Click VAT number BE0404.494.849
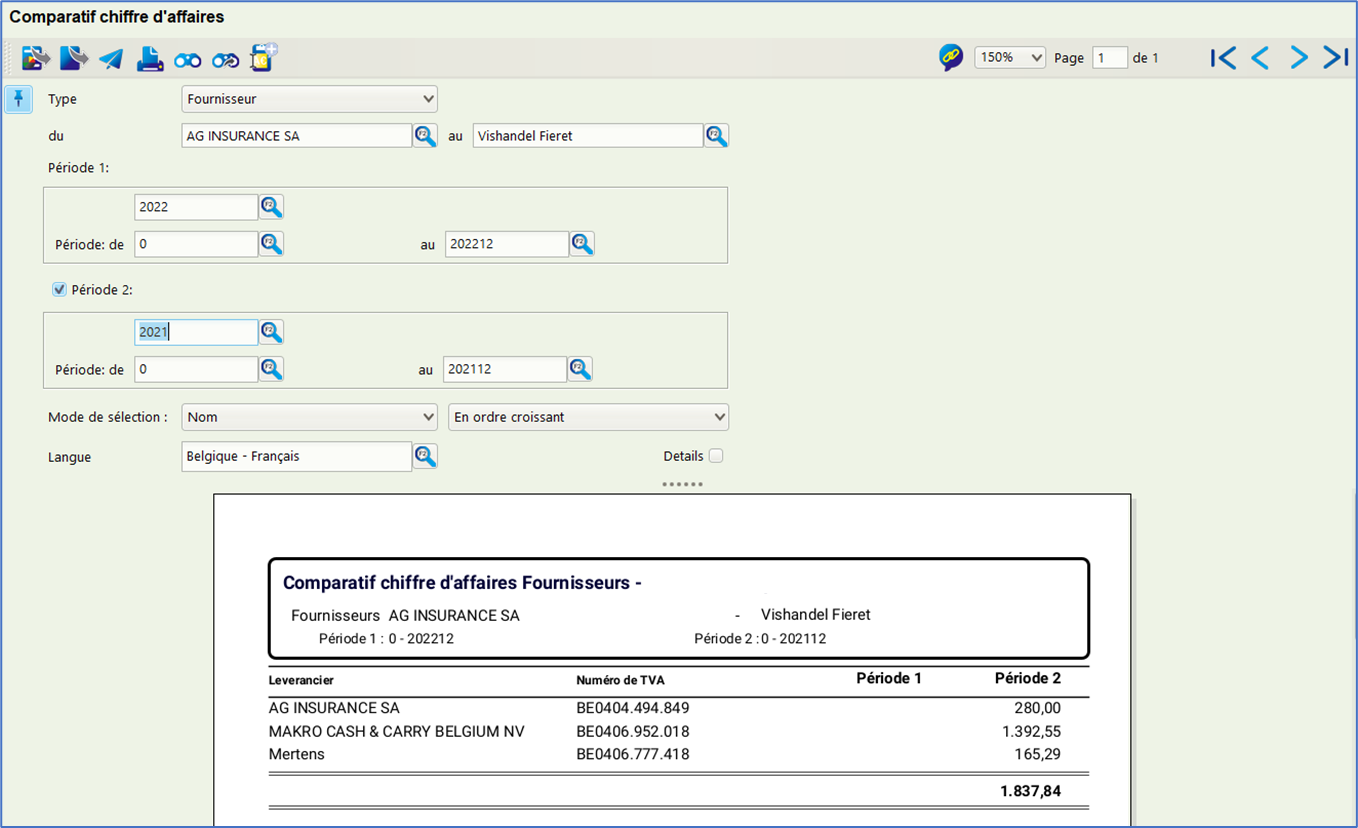Viewport: 1358px width, 828px height. (x=633, y=708)
